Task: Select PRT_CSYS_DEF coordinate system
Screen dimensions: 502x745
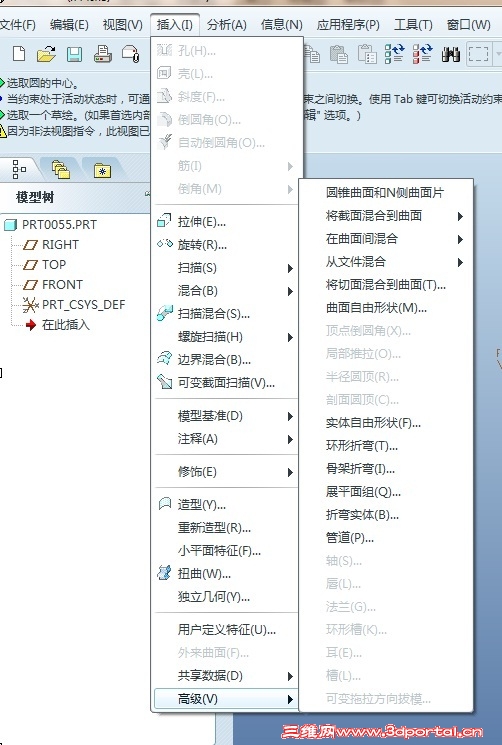Action: pyautogui.click(x=84, y=305)
